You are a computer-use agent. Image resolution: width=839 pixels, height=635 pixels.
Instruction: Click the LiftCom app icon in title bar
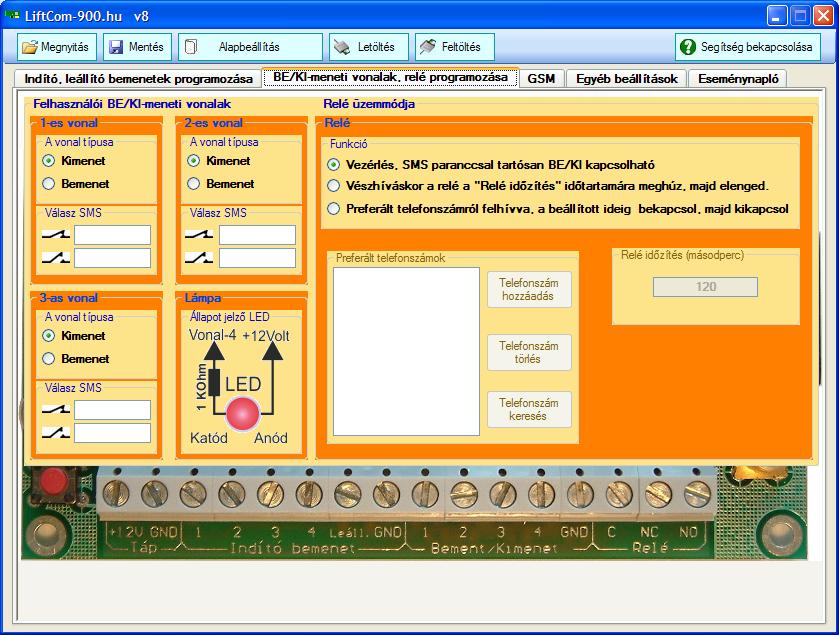pos(12,16)
